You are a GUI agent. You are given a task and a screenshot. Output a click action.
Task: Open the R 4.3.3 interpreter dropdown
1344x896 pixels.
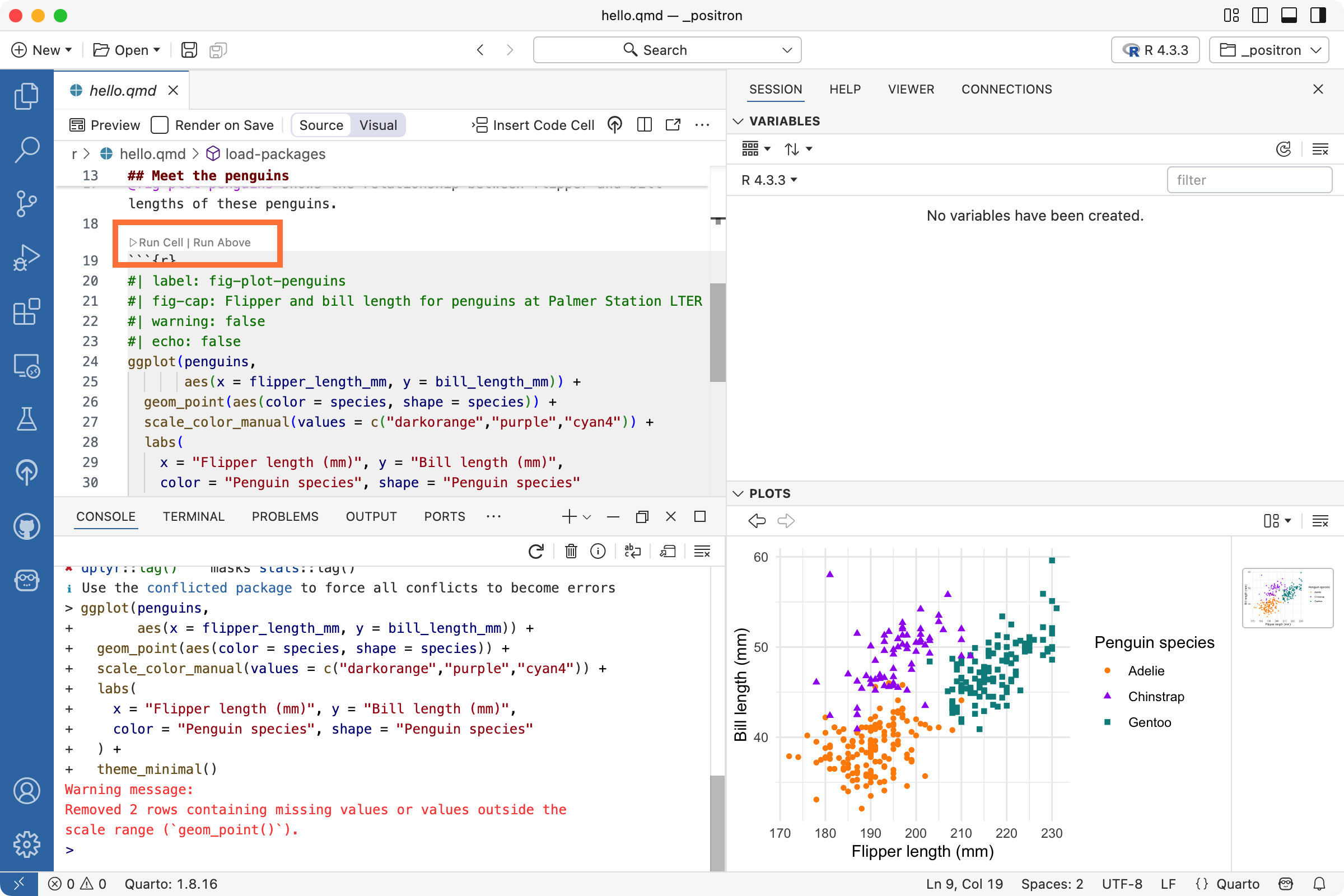coord(1155,50)
